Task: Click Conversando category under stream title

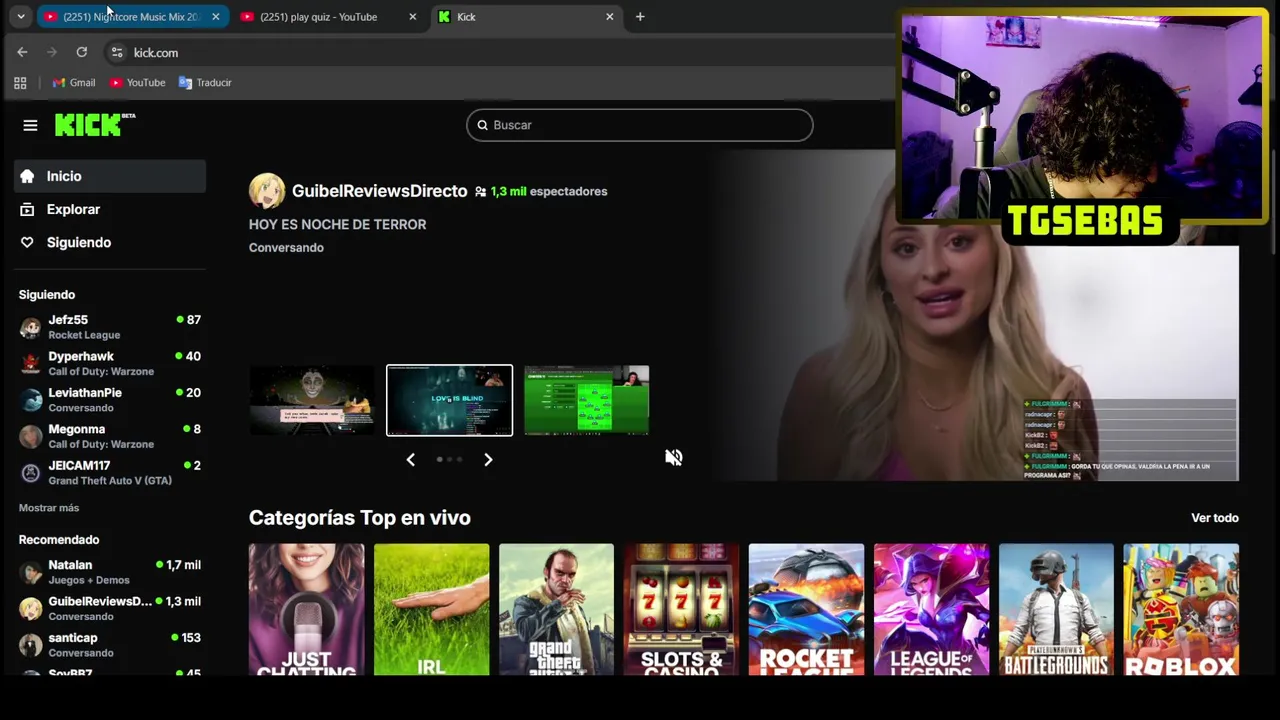Action: [x=286, y=248]
